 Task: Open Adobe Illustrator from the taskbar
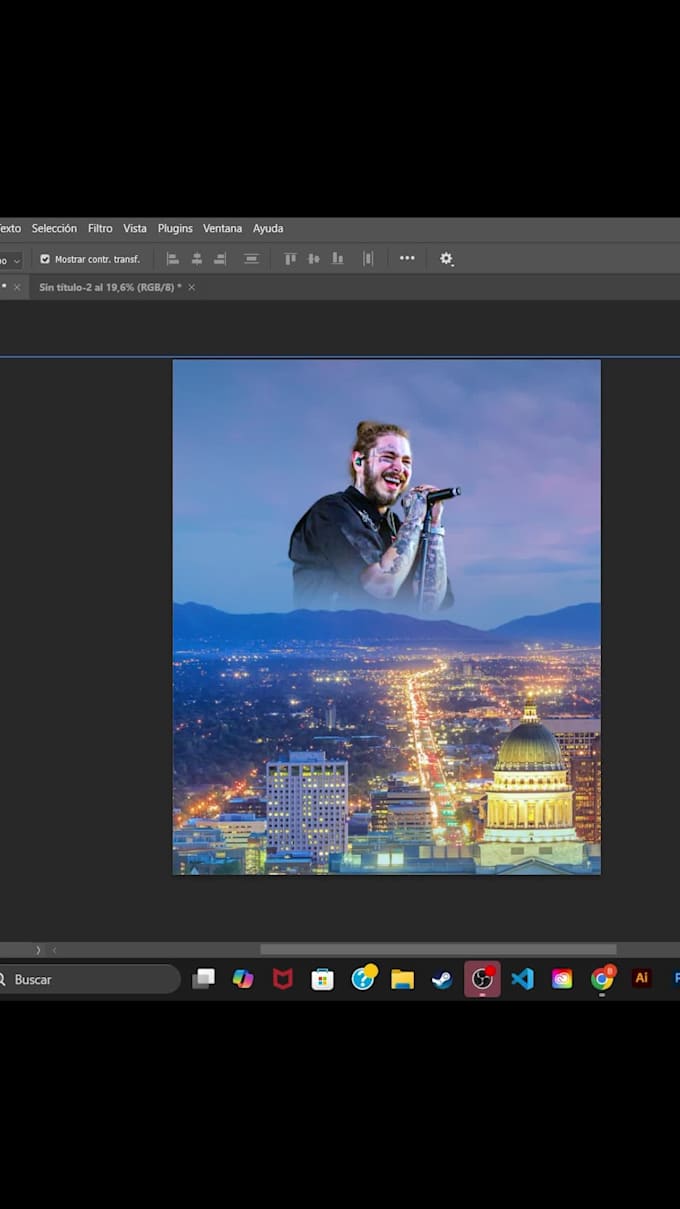pos(642,978)
